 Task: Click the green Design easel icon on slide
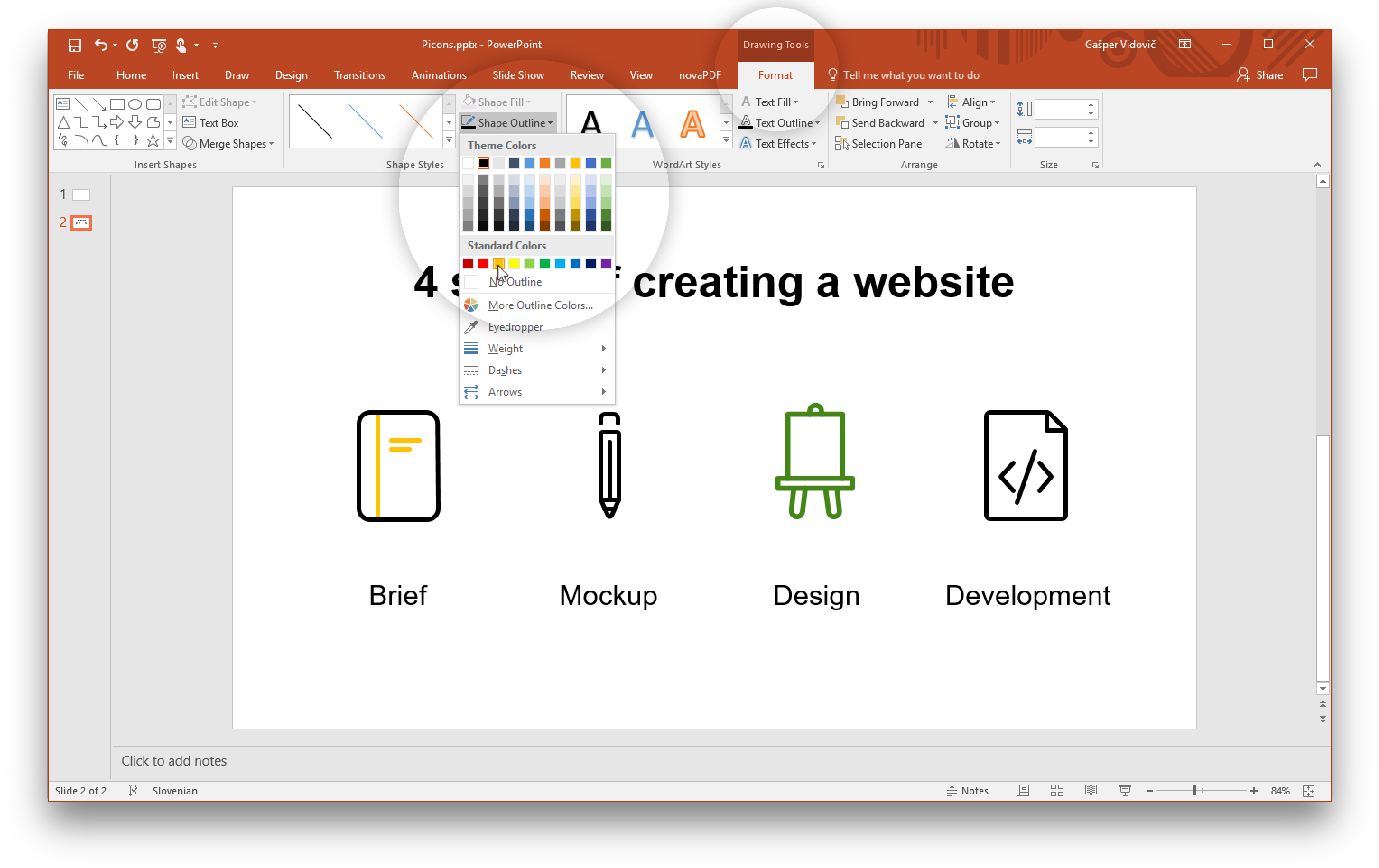click(814, 461)
